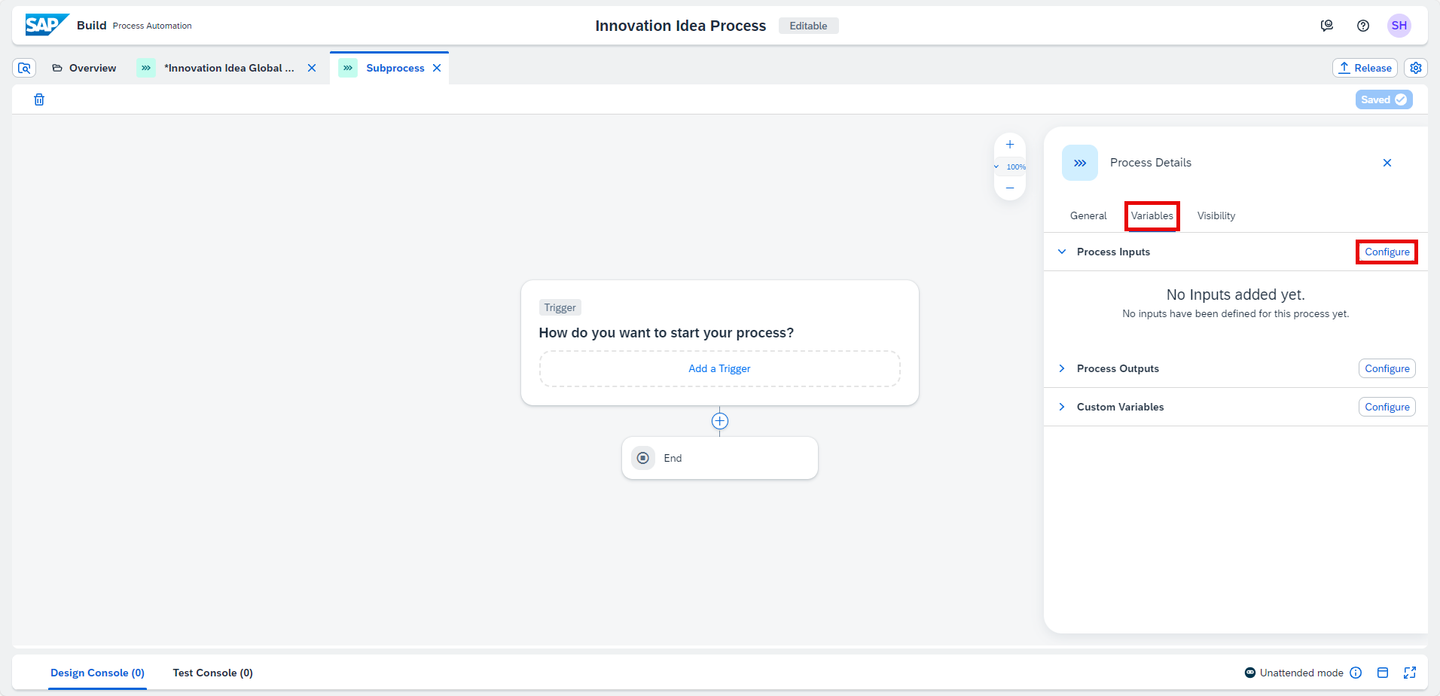This screenshot has height=696, width=1440.
Task: Open the Overview tab
Action: tap(84, 68)
